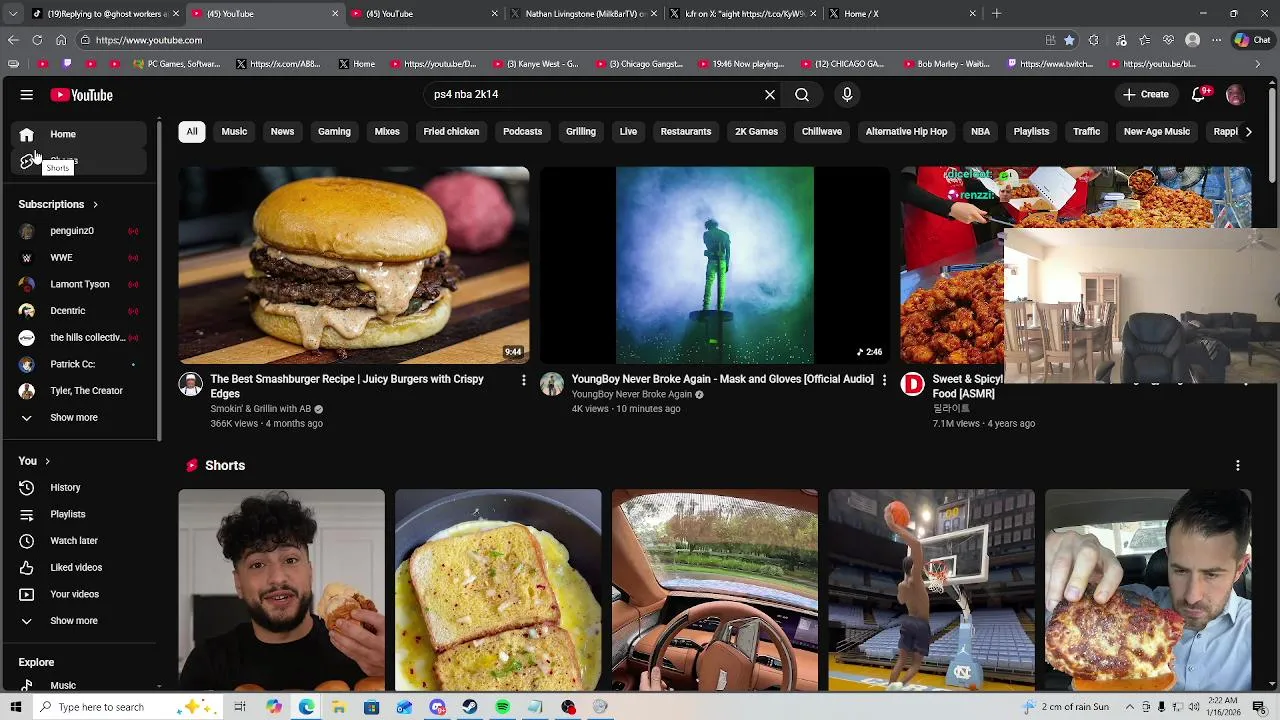Open the toast in pan Short thumbnail
The width and height of the screenshot is (1280, 720).
coord(498,590)
